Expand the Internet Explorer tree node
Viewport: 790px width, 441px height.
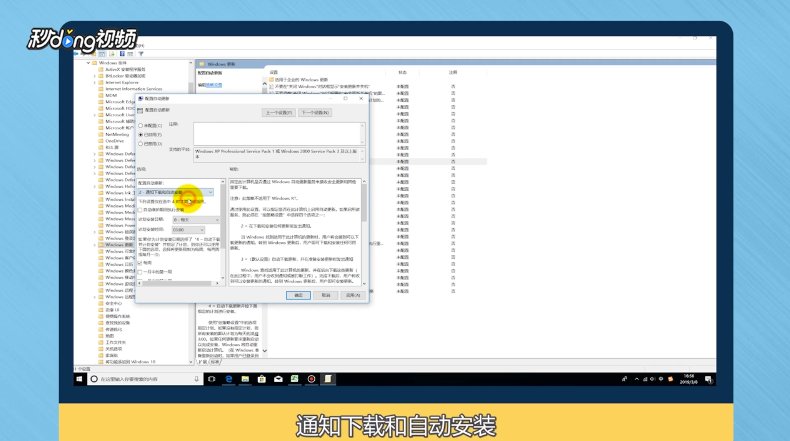pos(94,83)
